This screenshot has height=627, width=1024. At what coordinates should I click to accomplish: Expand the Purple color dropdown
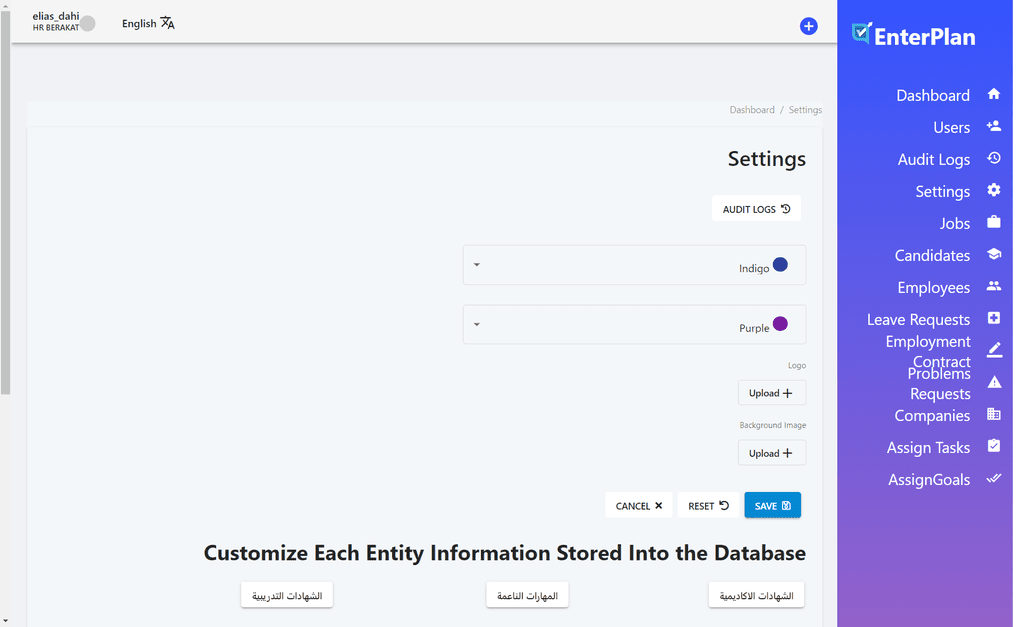pos(477,325)
